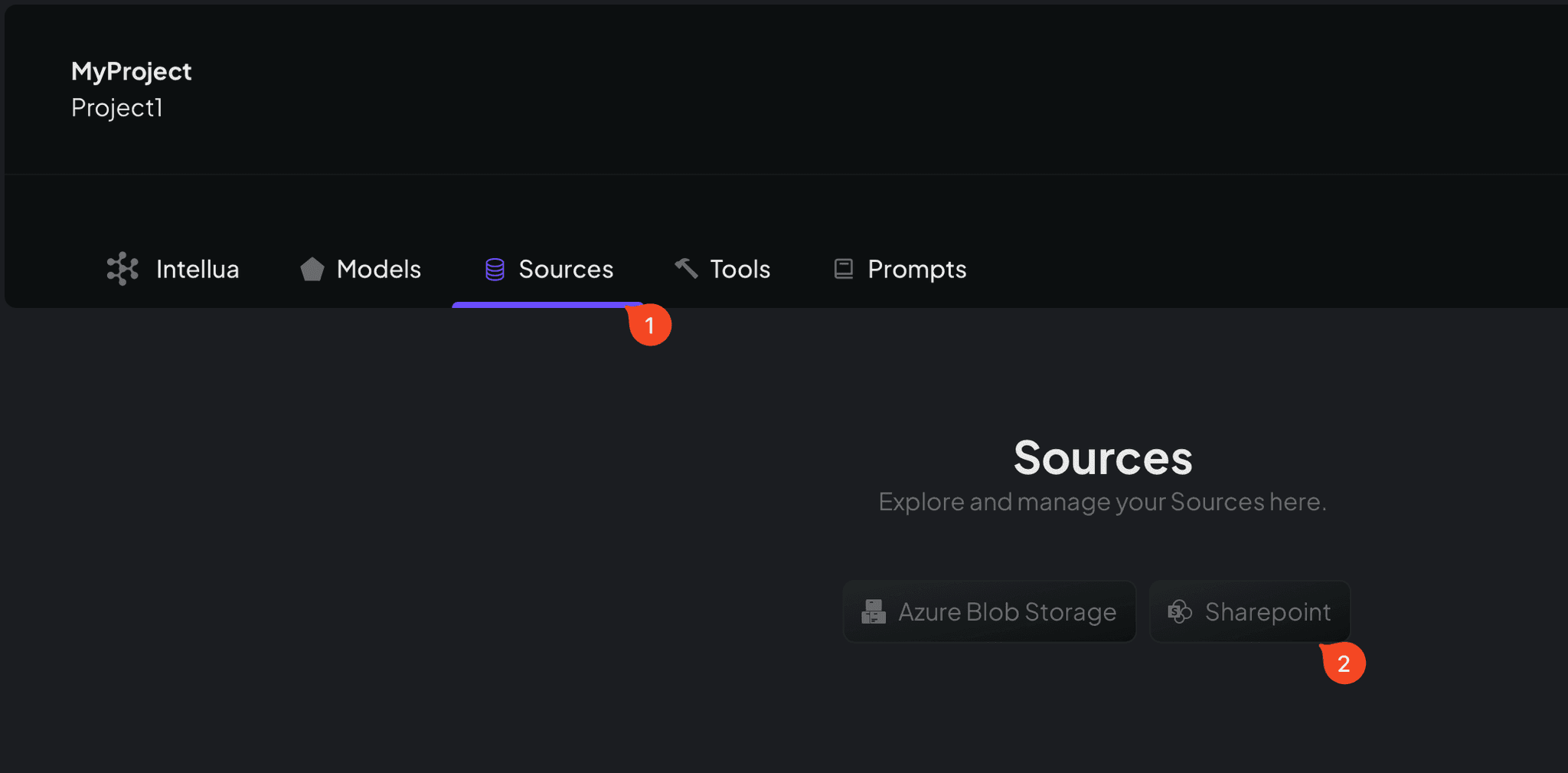This screenshot has height=773, width=1568.
Task: Click the large Sources page heading
Action: point(1102,457)
